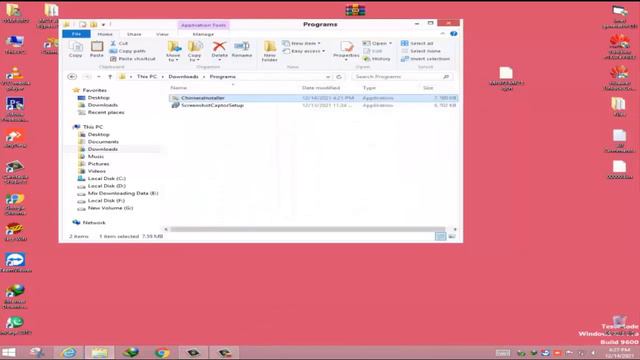Image resolution: width=640 pixels, height=360 pixels.
Task: Click Select all in the ribbon
Action: 417,43
